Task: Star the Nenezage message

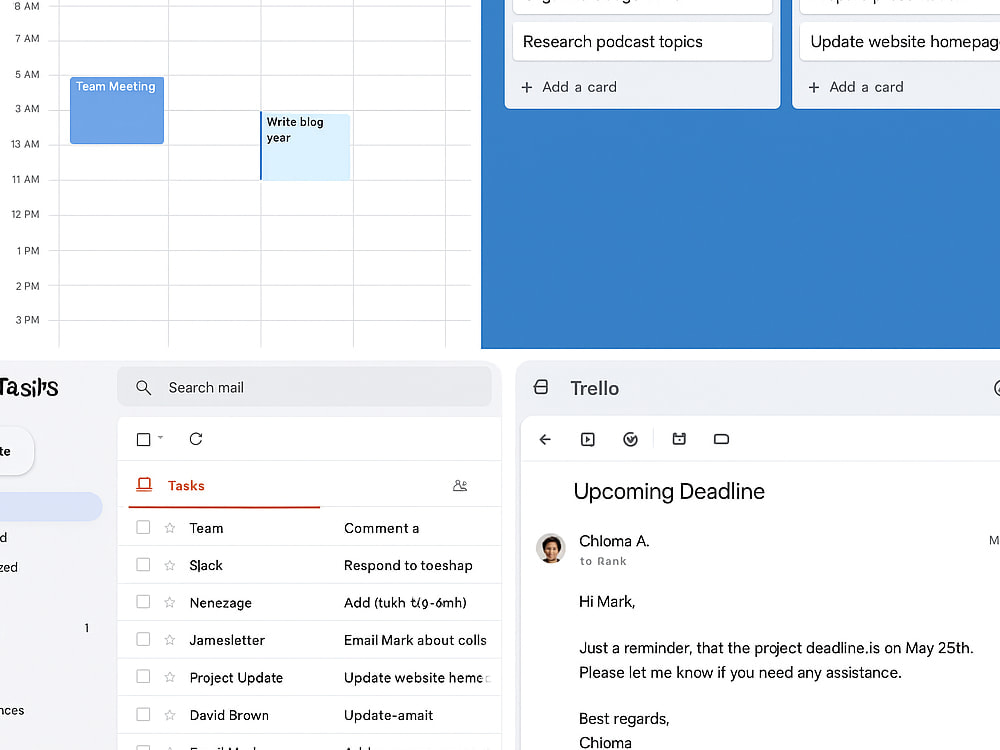Action: [170, 602]
